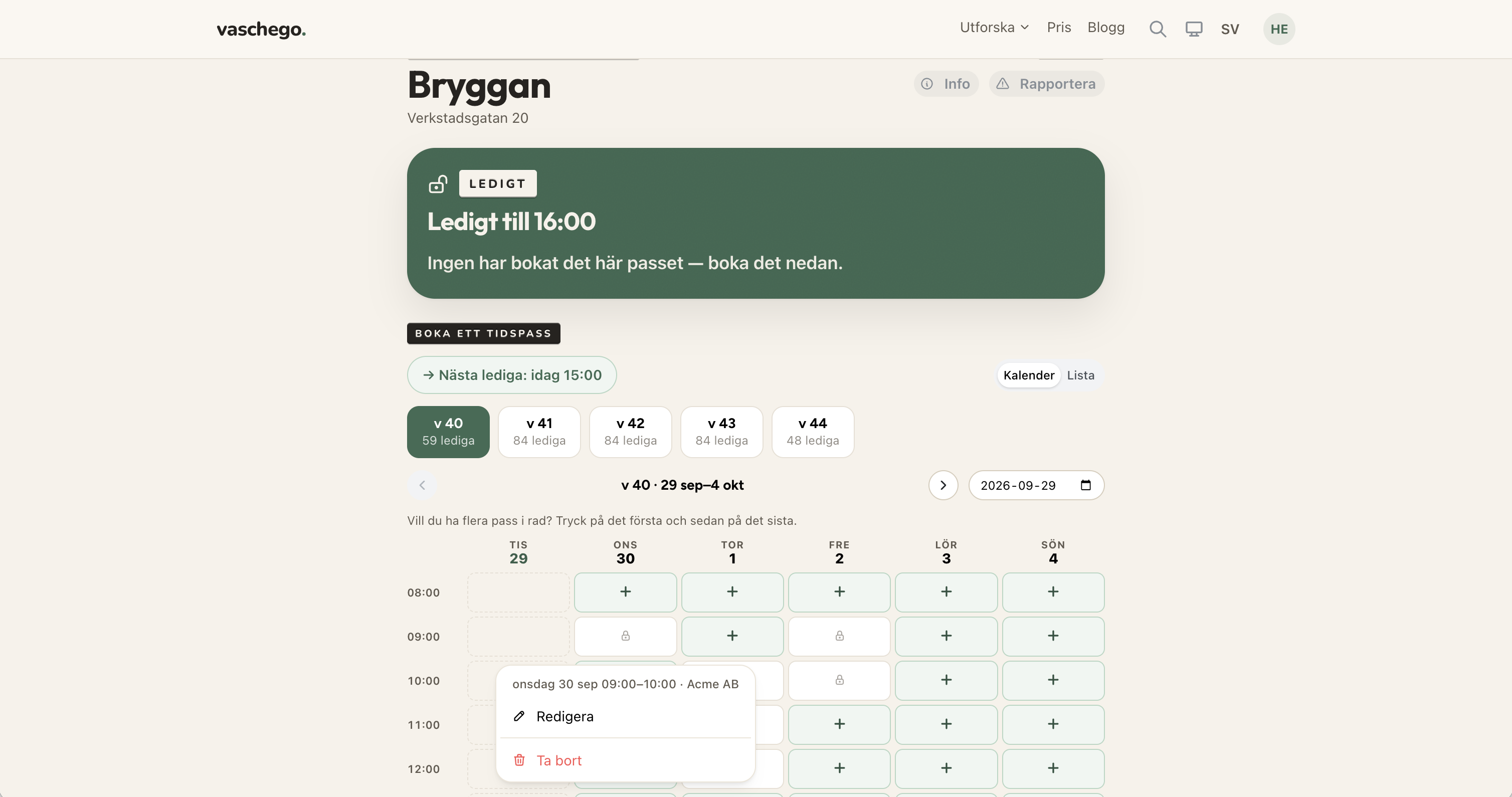
Task: Open the SV language selector
Action: pyautogui.click(x=1230, y=29)
